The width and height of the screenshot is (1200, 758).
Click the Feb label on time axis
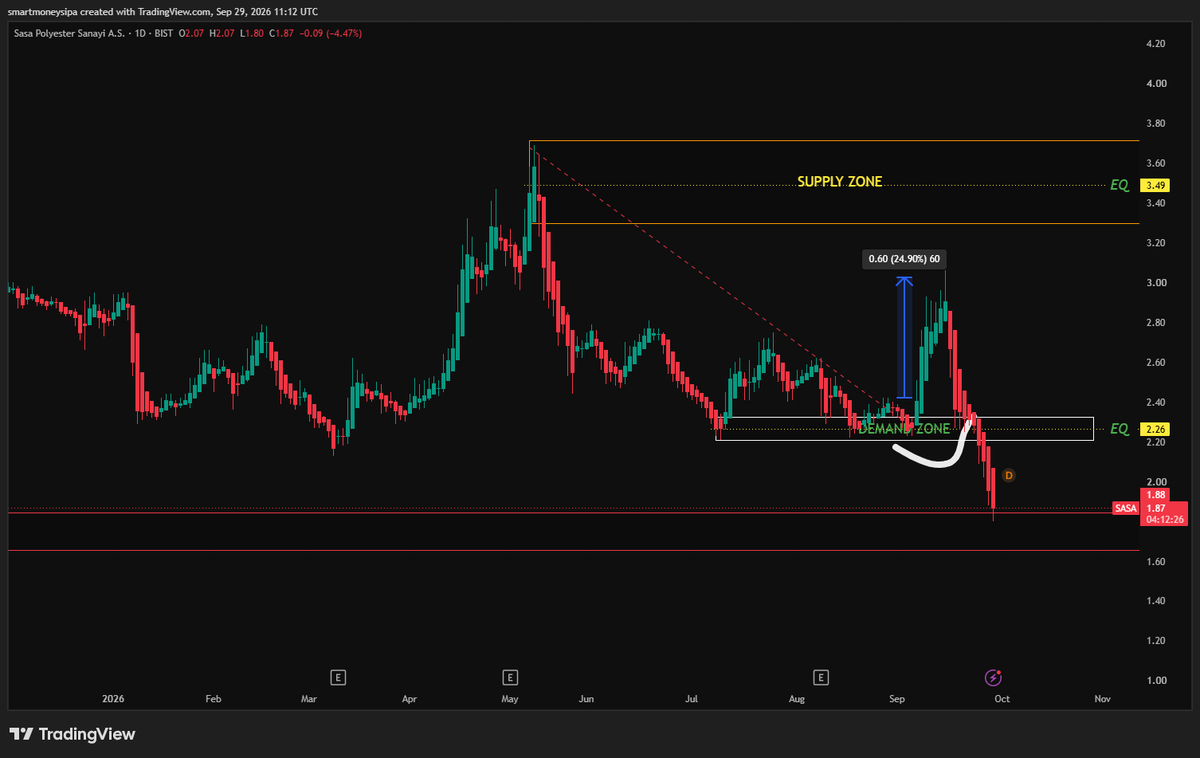point(213,699)
